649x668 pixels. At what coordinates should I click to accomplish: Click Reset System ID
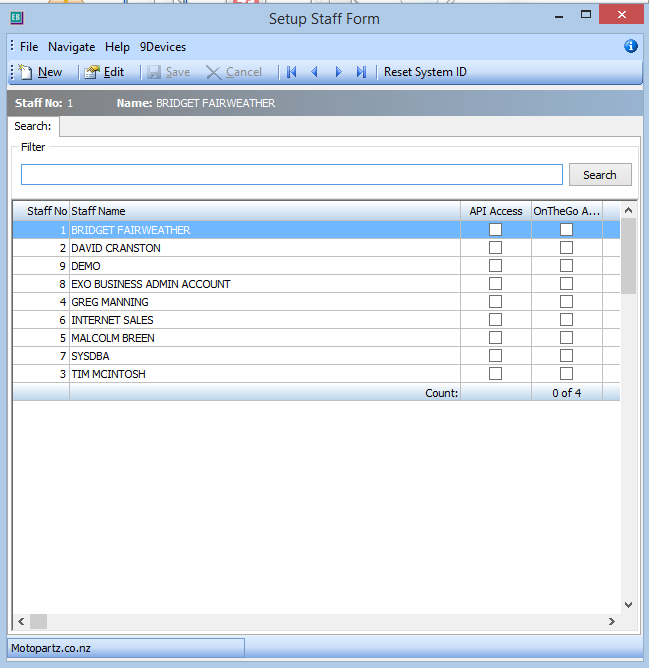[x=425, y=72]
